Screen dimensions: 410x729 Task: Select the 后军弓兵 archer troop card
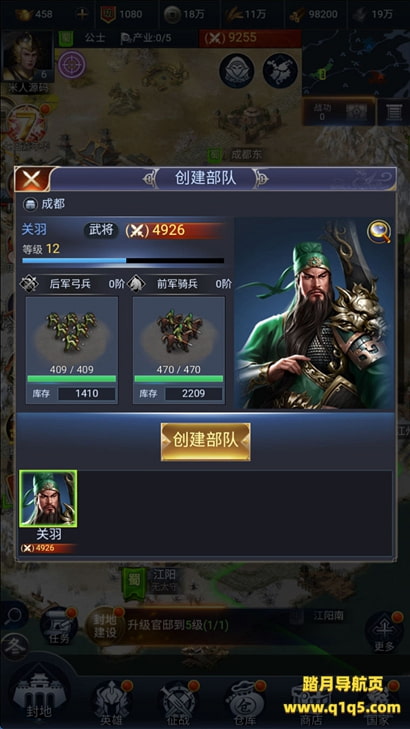click(x=72, y=350)
